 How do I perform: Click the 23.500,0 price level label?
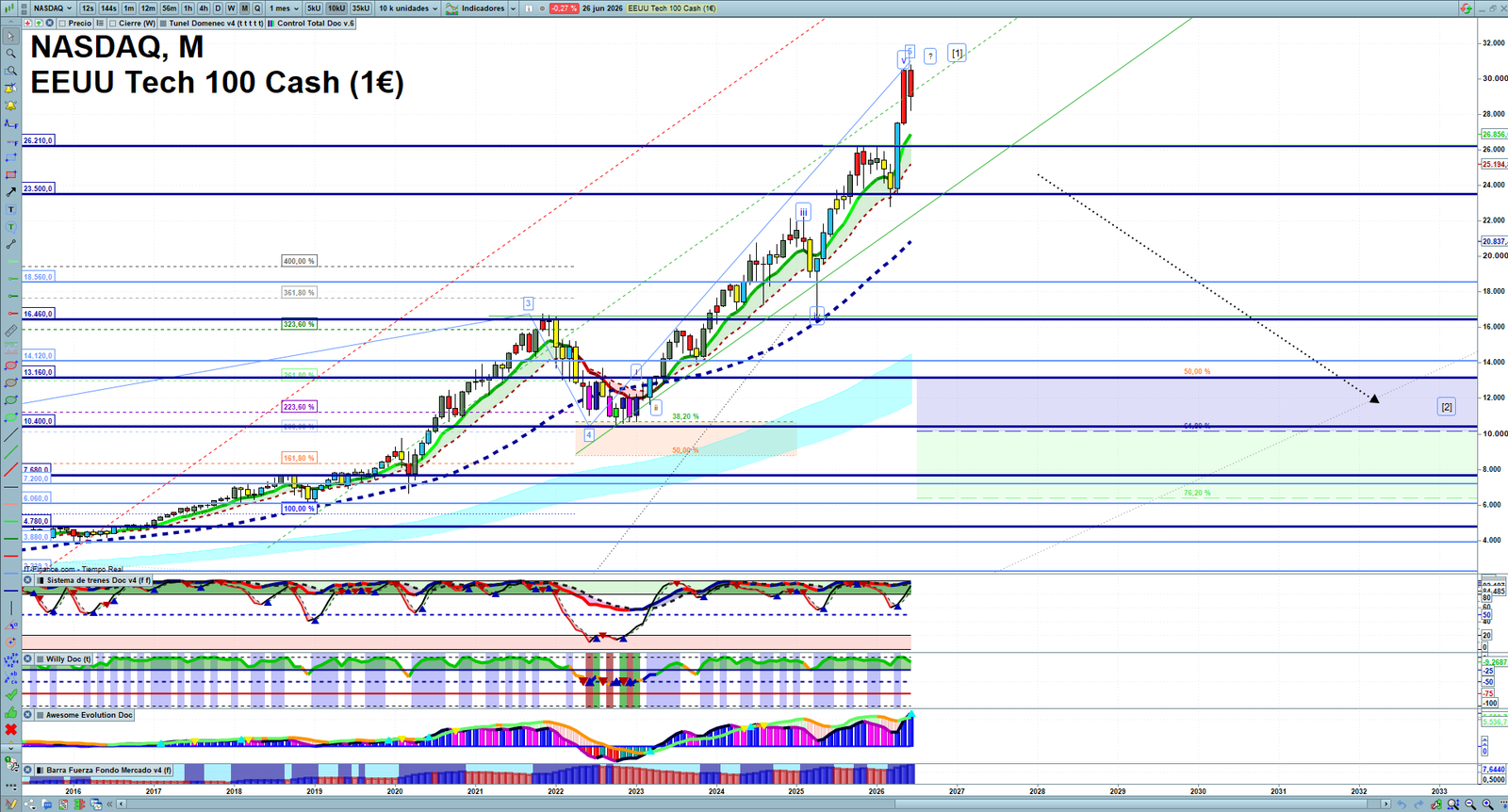tap(39, 188)
